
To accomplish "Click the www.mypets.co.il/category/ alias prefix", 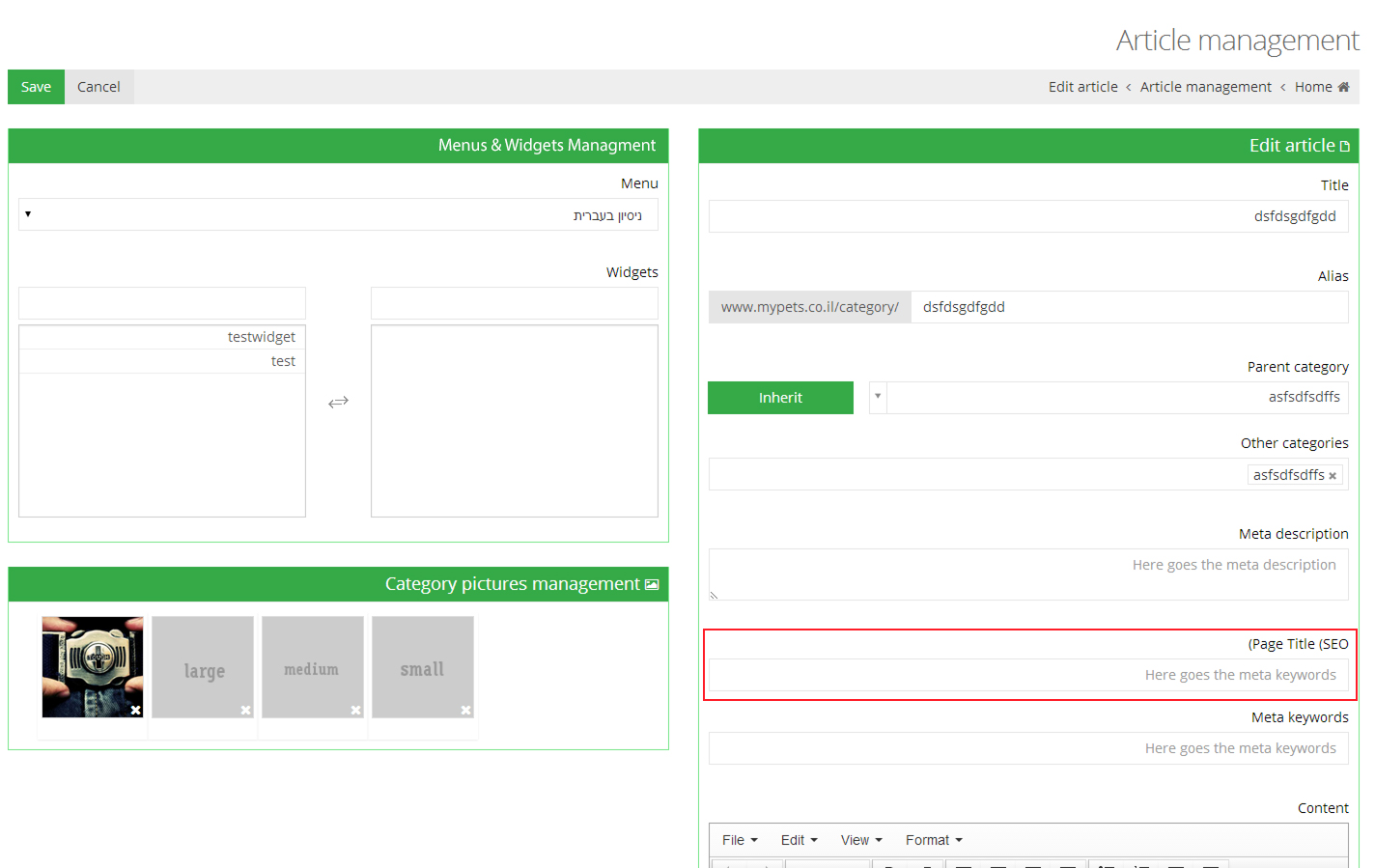I will (x=810, y=307).
